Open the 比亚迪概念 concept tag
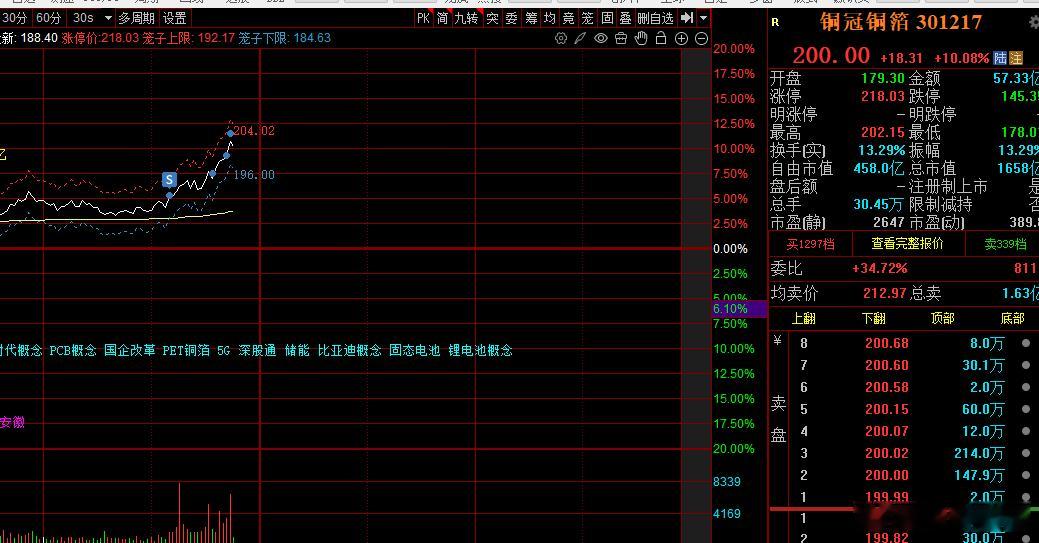 coord(349,350)
